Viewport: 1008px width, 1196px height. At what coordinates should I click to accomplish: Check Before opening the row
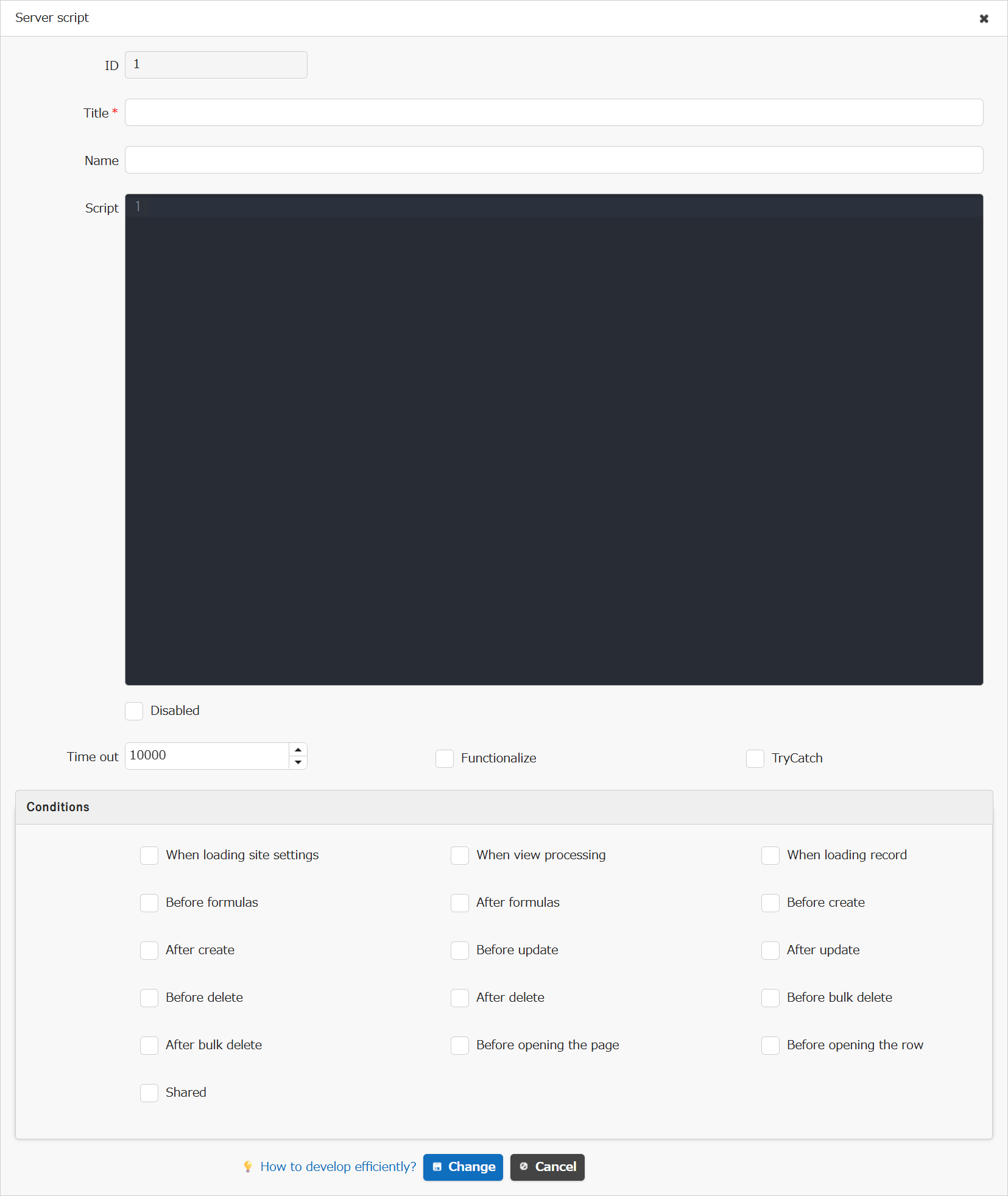pos(770,1046)
